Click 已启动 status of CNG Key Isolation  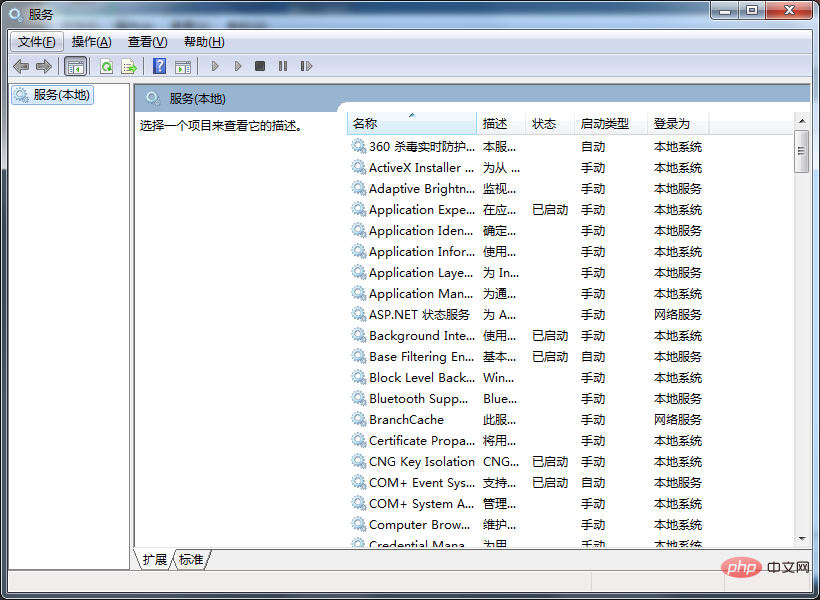pos(550,461)
